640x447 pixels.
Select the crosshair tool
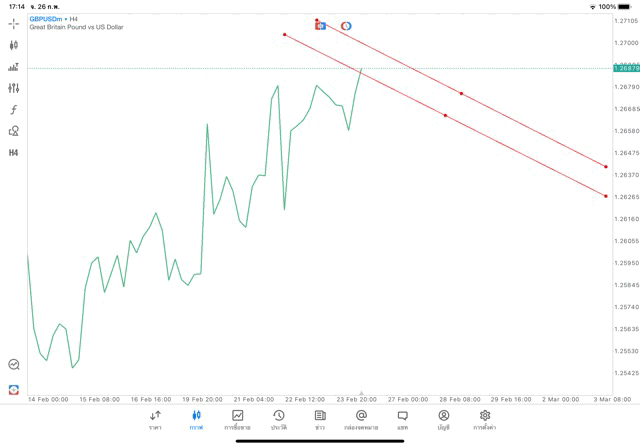coord(14,23)
